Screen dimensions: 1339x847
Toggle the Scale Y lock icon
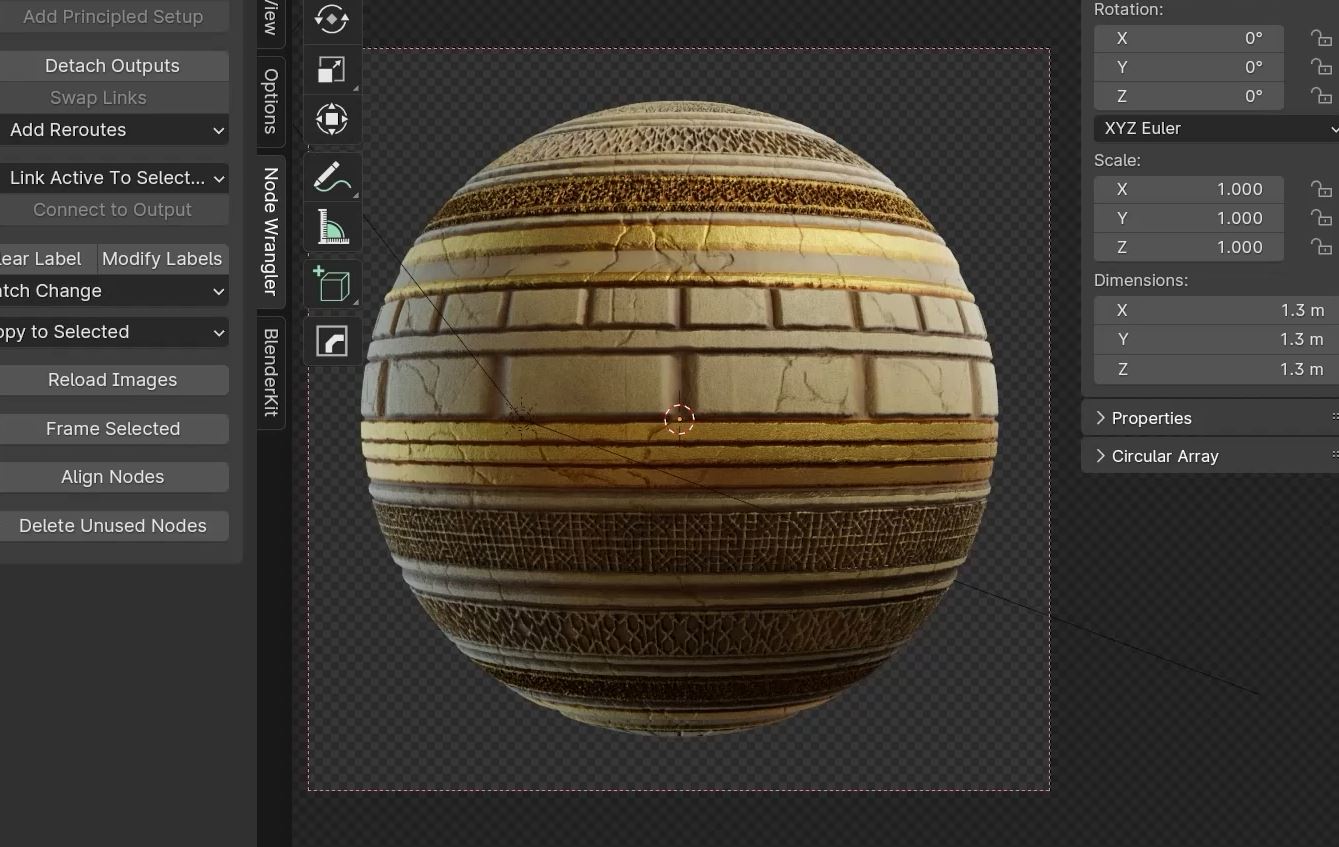(1321, 218)
